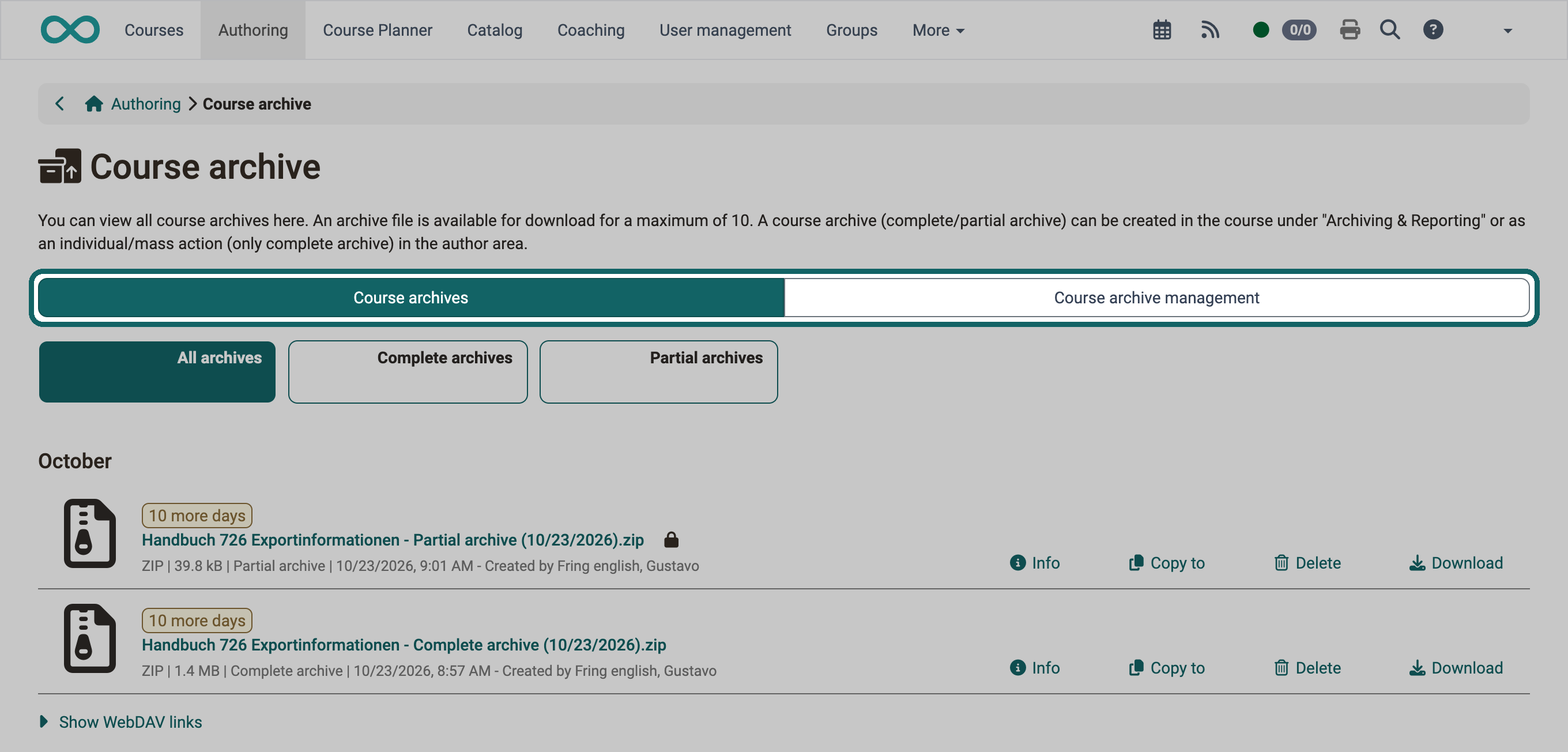Switch to Course archive management segment
The image size is (1568, 752).
pyautogui.click(x=1156, y=298)
